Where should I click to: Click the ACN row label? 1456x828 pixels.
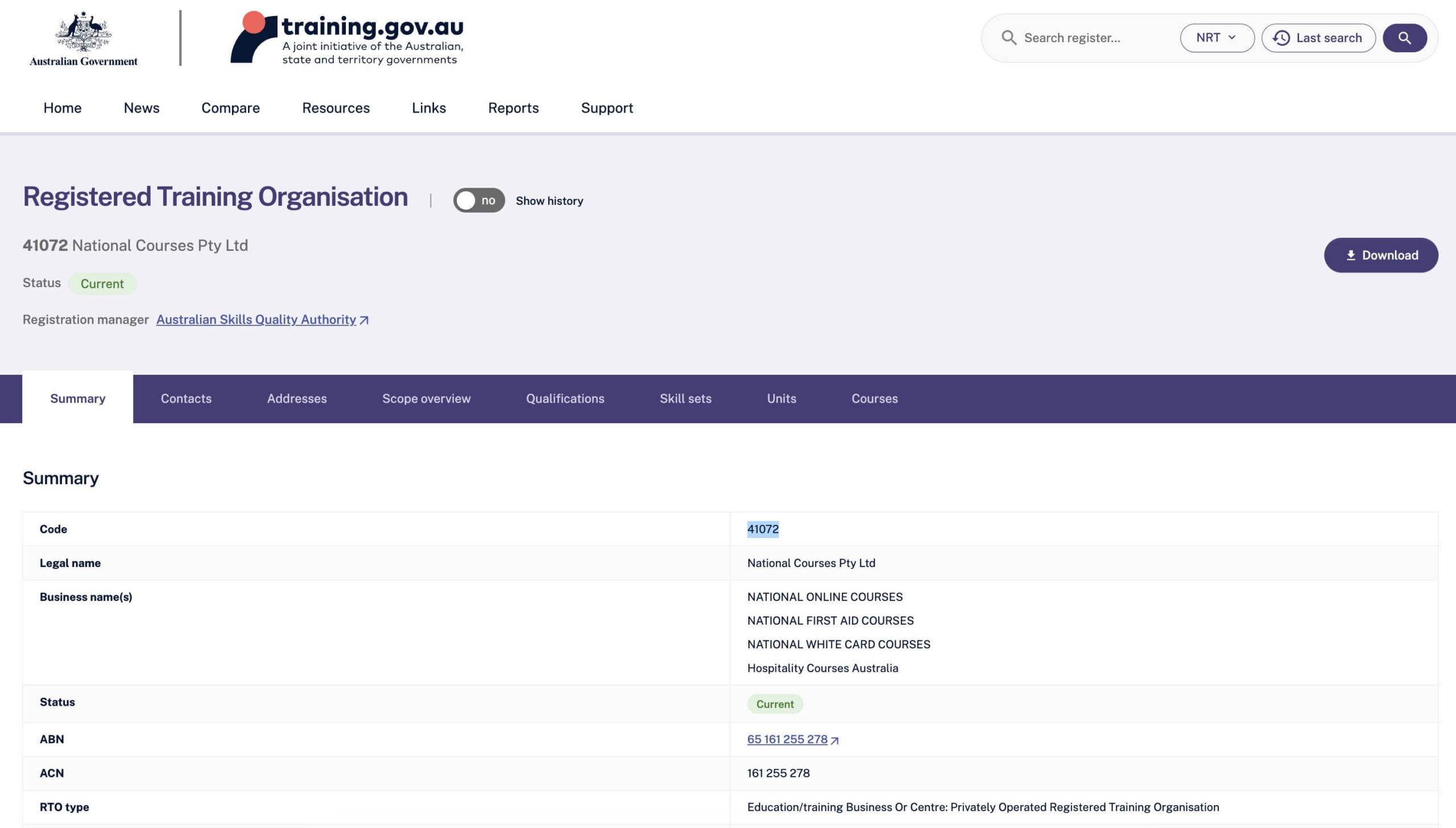(x=52, y=773)
